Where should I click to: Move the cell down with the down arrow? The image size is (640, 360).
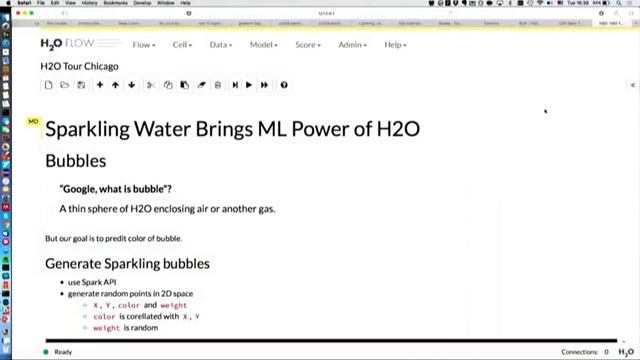click(x=131, y=85)
